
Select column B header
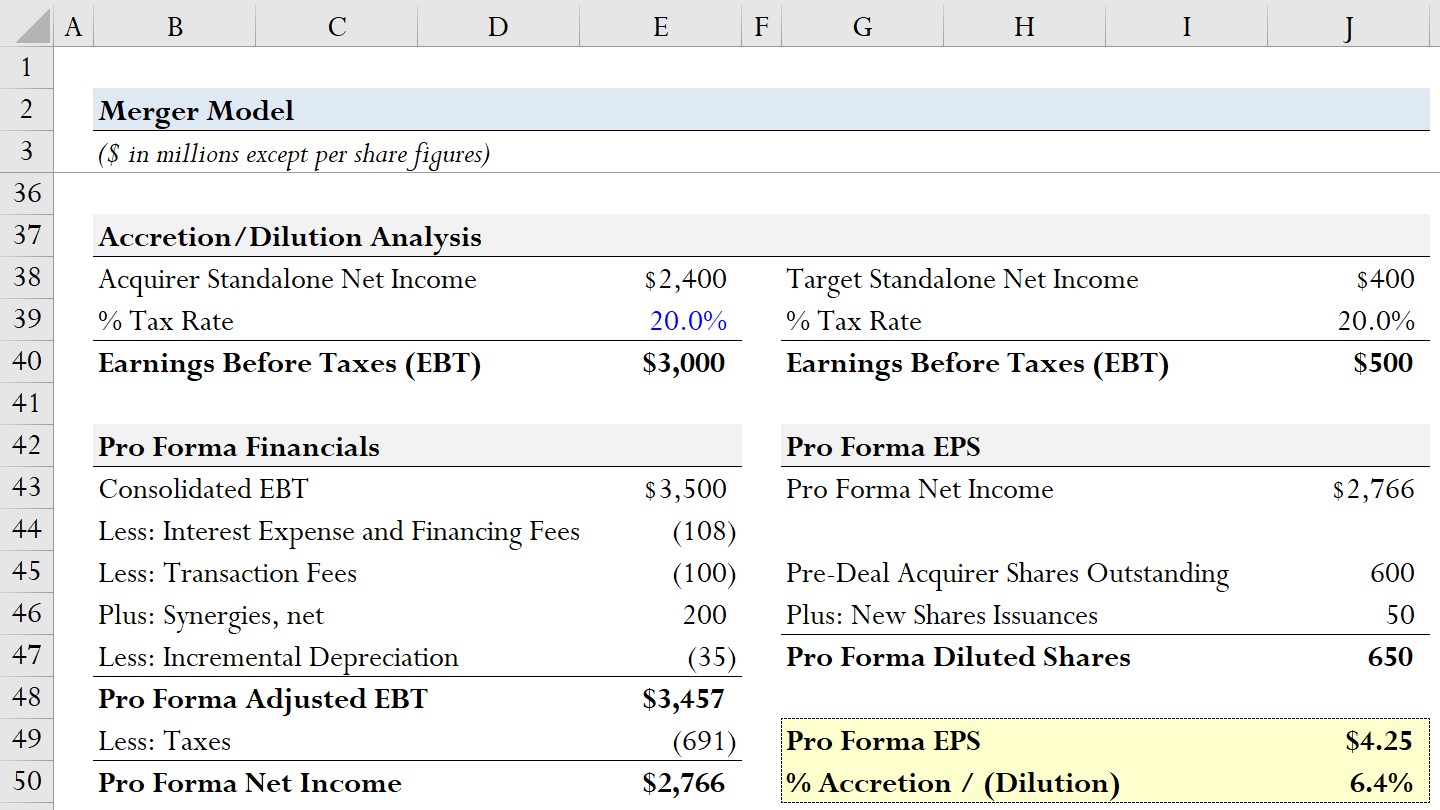tap(174, 26)
